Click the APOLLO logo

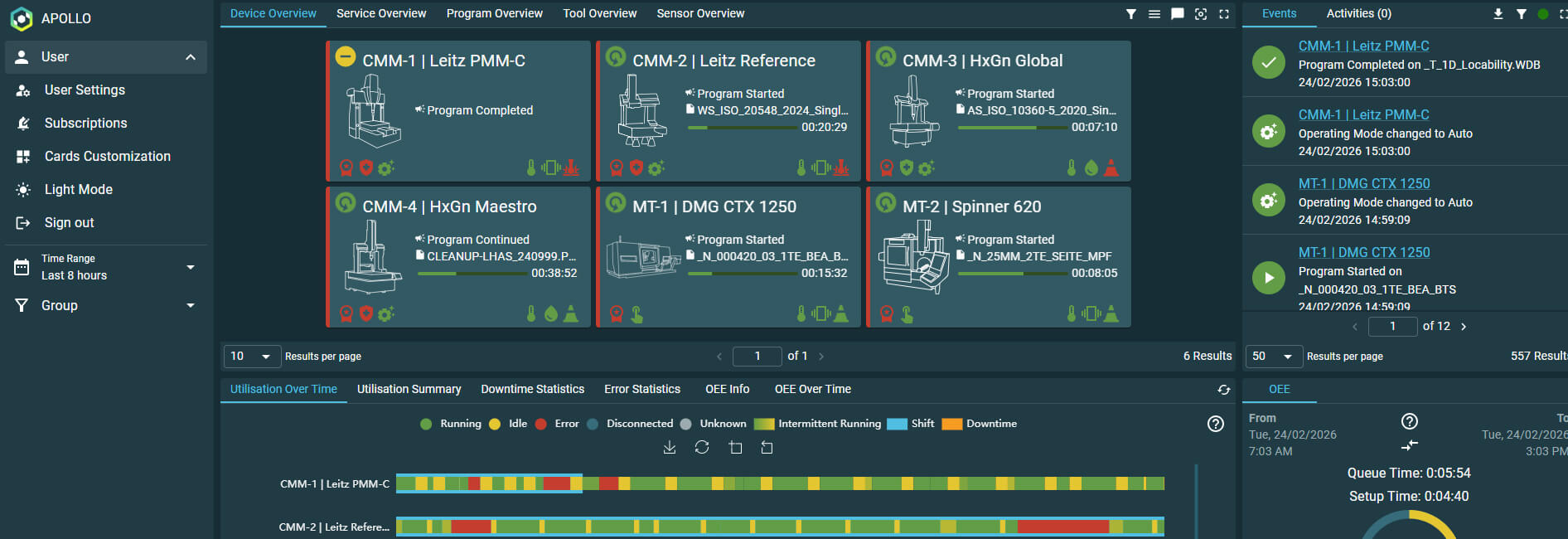tap(22, 18)
